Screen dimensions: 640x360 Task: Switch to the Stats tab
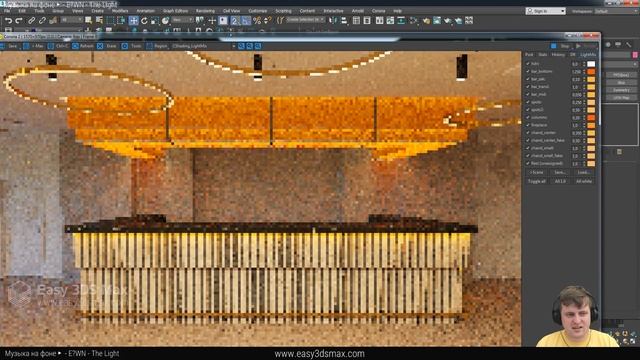542,54
